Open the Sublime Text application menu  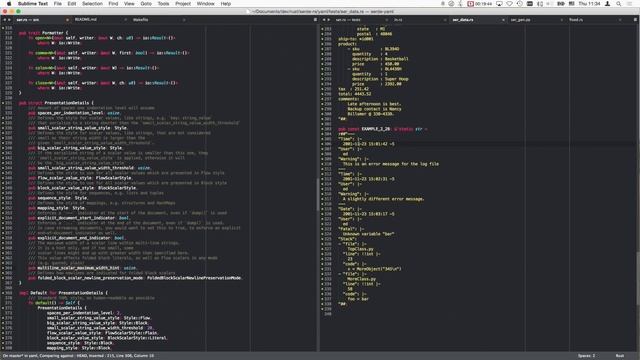pyautogui.click(x=33, y=4)
